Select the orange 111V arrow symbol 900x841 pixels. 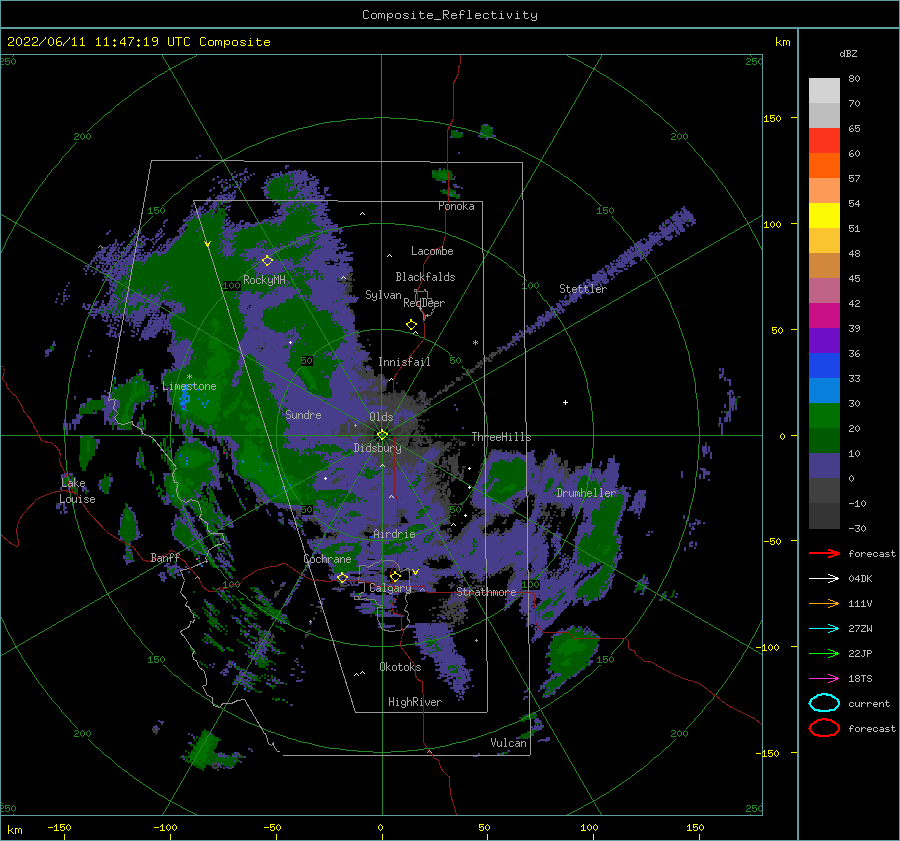pos(824,603)
